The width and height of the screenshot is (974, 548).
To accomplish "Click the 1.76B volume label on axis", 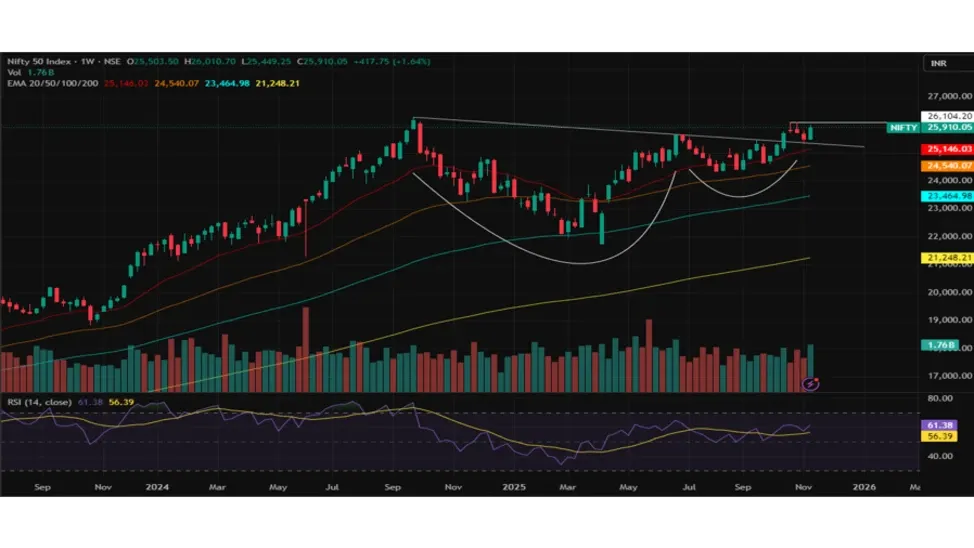I will (x=940, y=346).
